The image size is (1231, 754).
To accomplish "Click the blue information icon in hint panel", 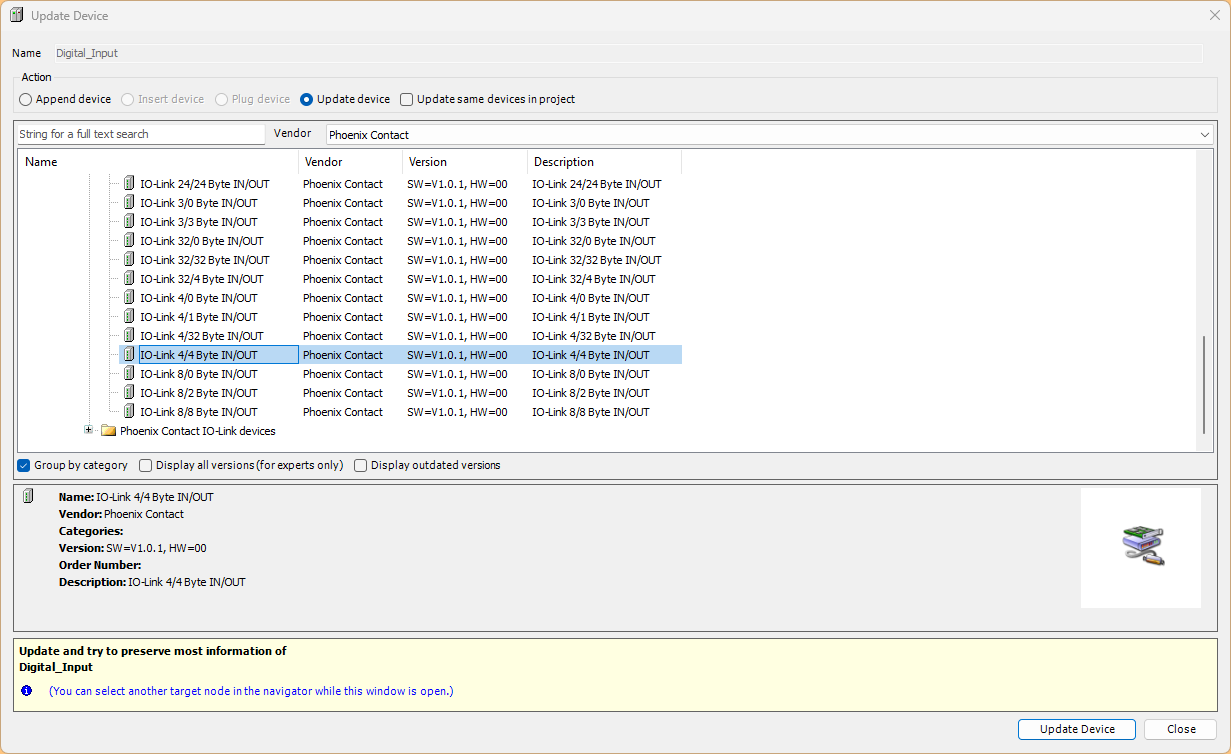I will pyautogui.click(x=27, y=691).
